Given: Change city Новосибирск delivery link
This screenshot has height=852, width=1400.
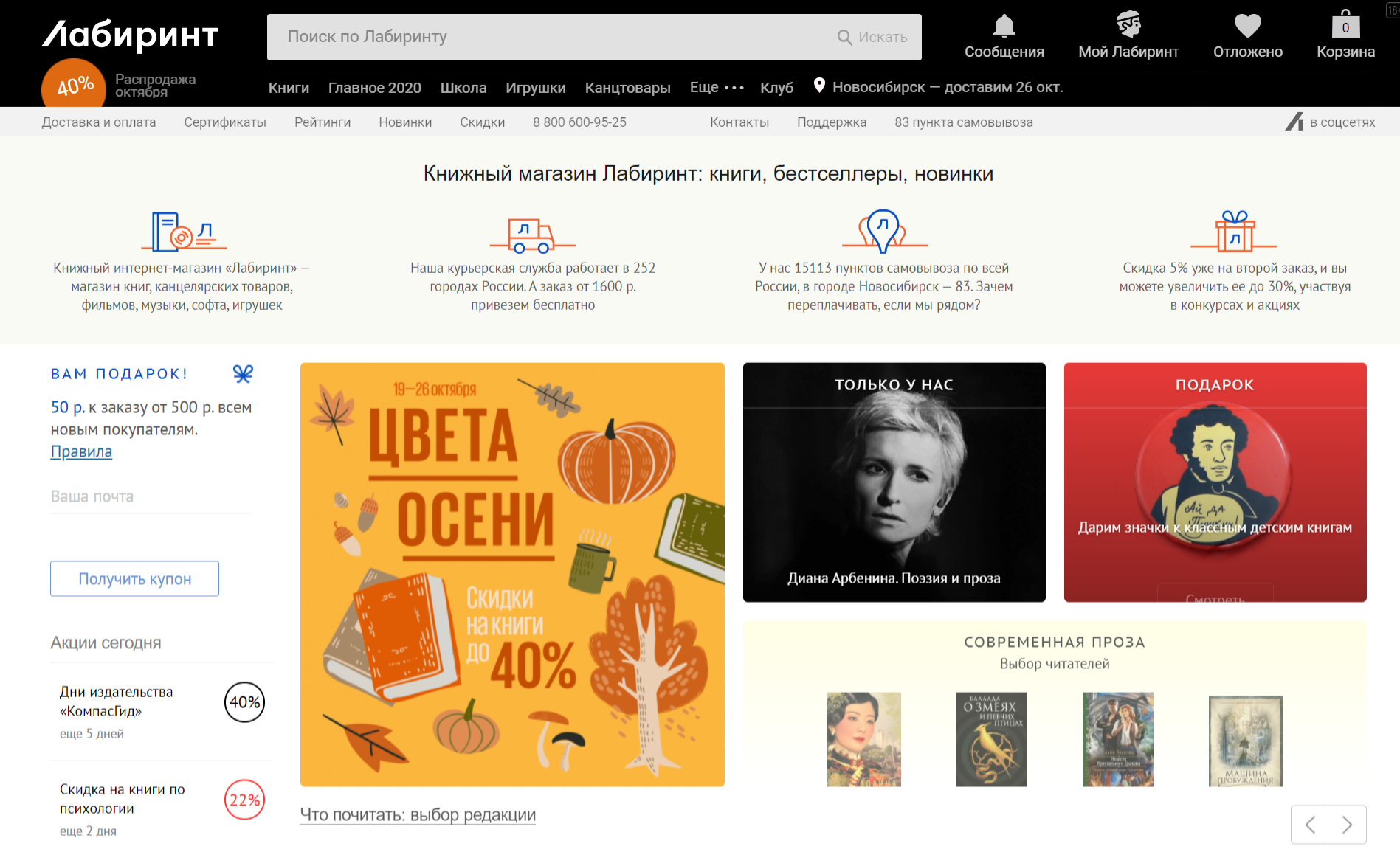Looking at the screenshot, I should (x=948, y=87).
